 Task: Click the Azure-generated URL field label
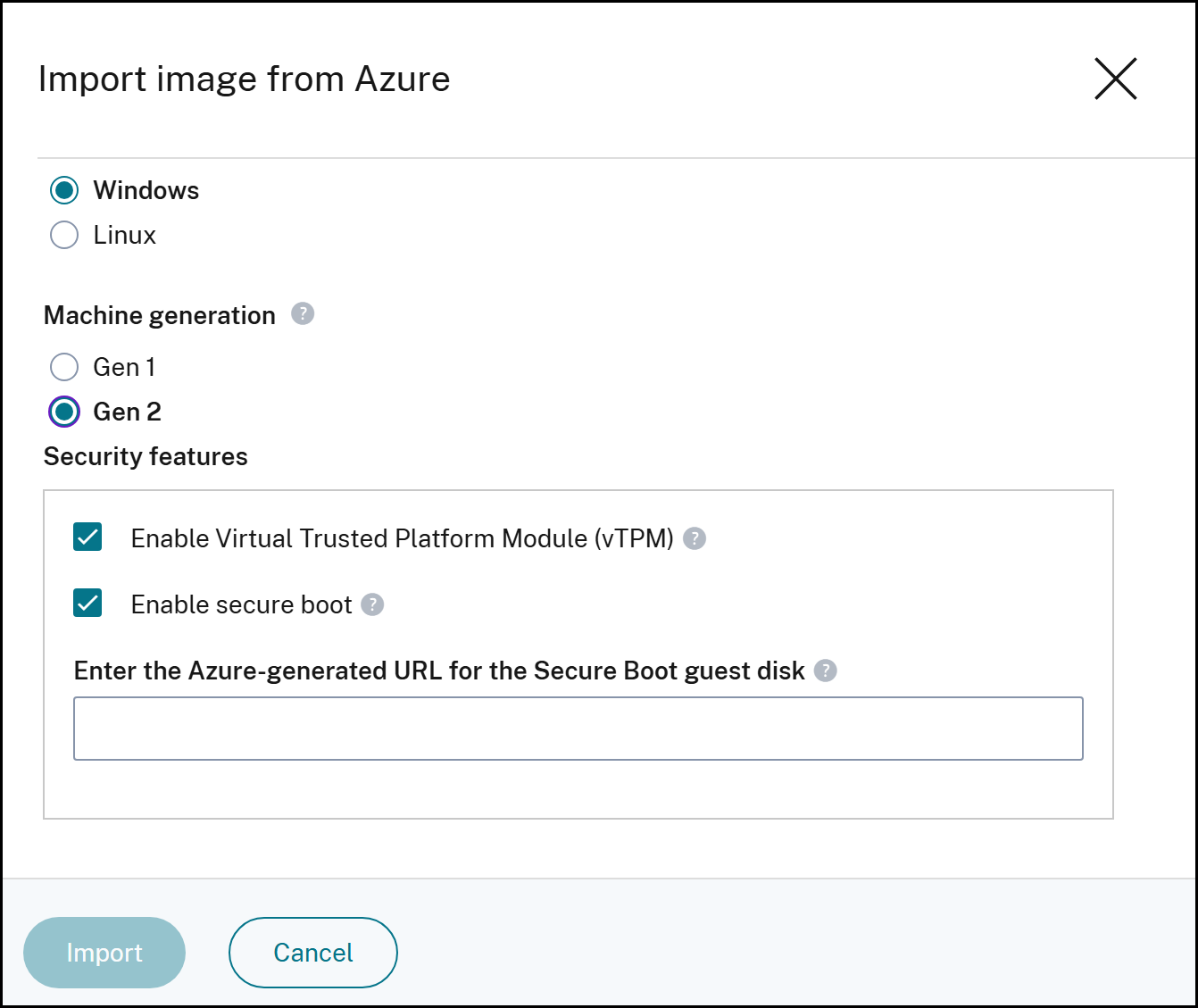point(439,671)
